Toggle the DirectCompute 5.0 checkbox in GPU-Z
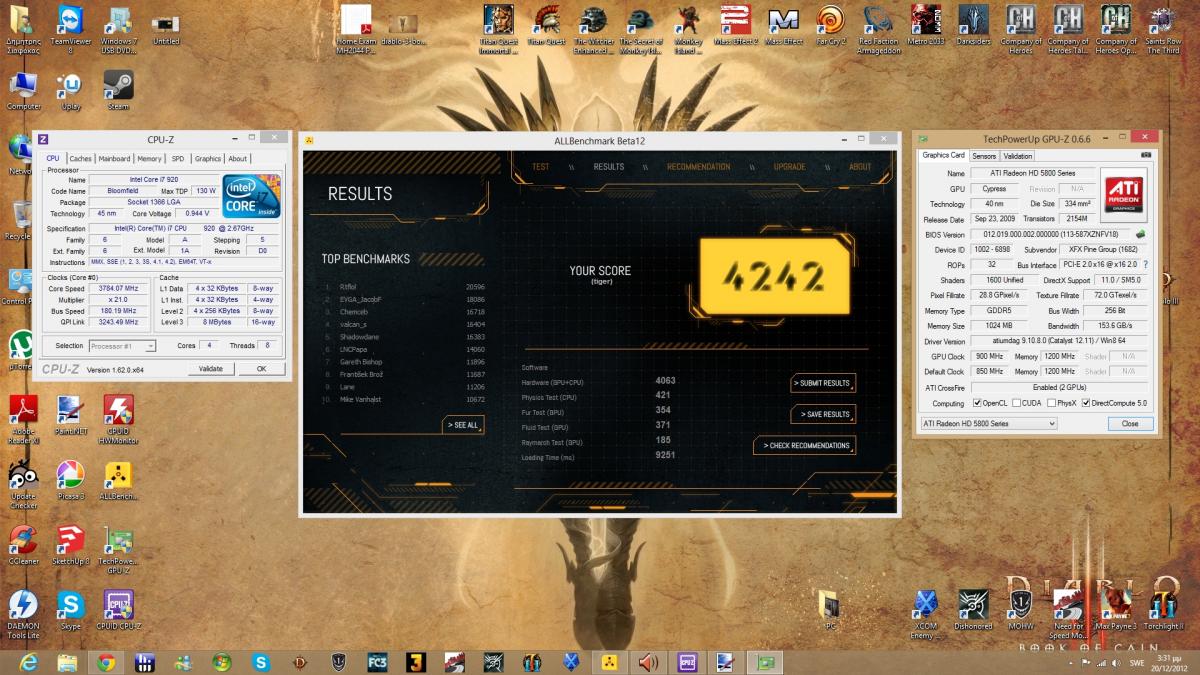The height and width of the screenshot is (675, 1200). coord(1087,403)
